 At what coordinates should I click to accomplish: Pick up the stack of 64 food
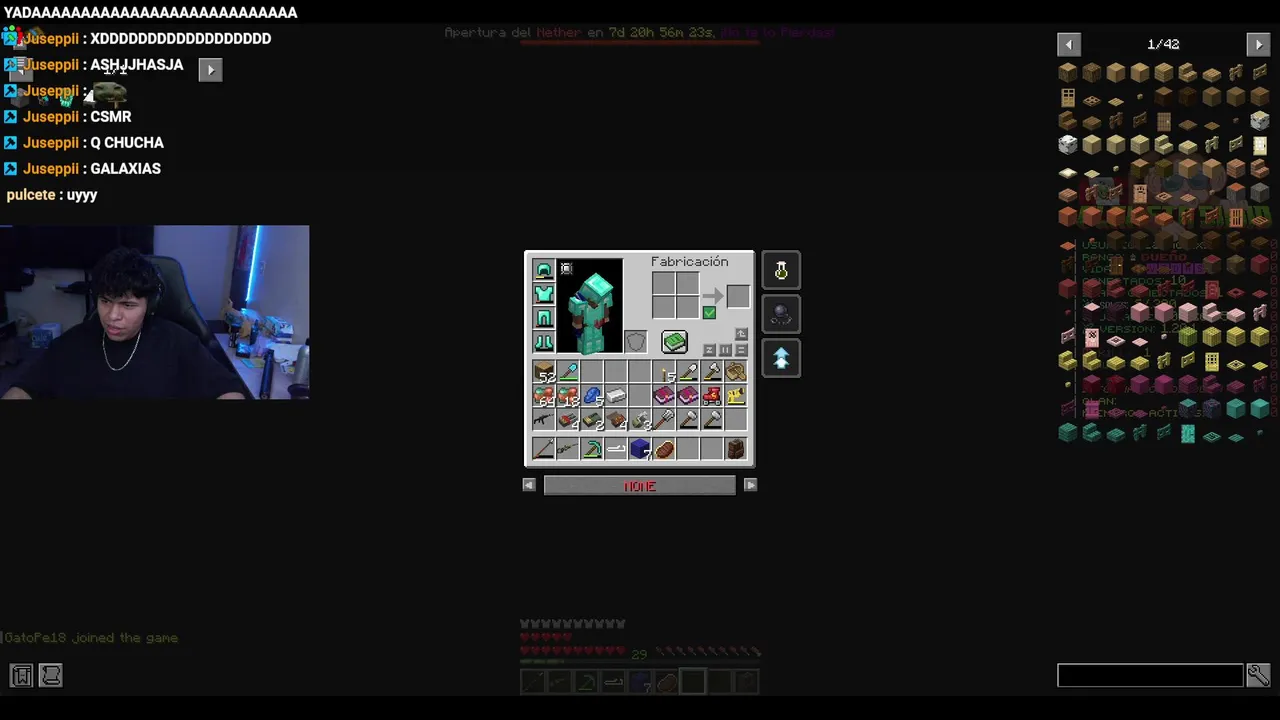click(x=544, y=396)
